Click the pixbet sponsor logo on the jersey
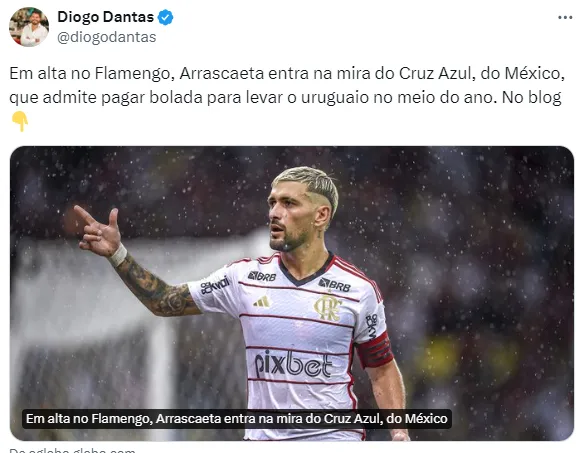The image size is (581, 453). pos(293,363)
